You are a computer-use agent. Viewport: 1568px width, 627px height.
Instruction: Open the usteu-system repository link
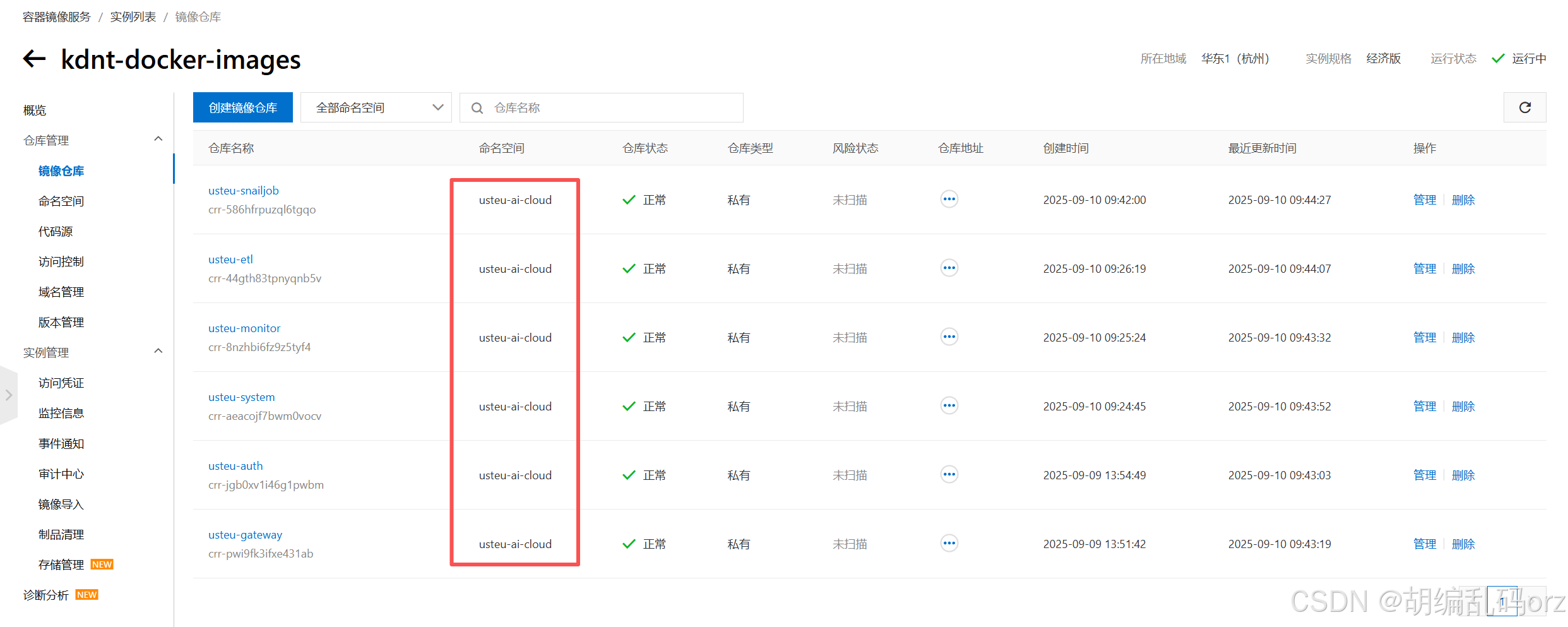[242, 397]
